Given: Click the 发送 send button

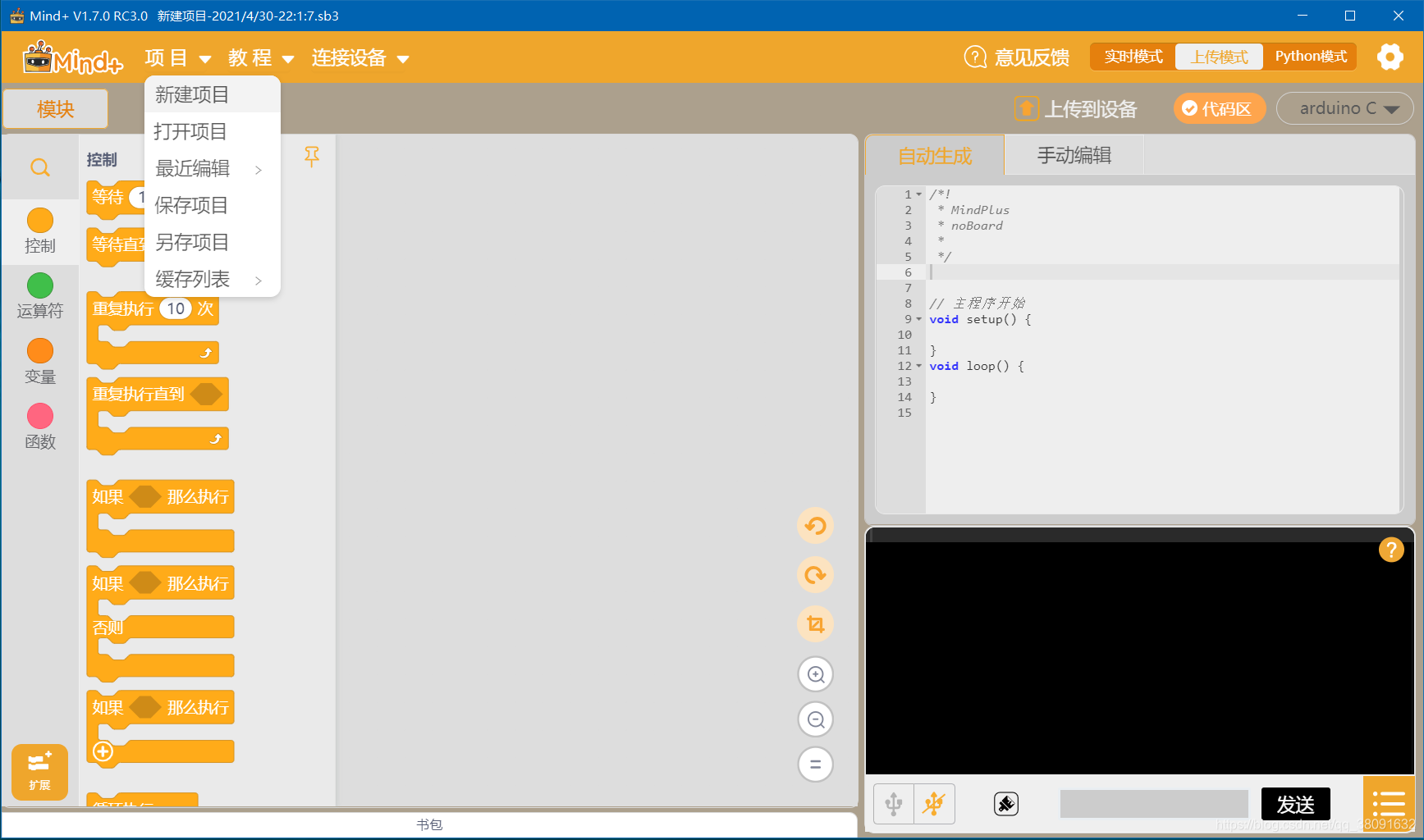Looking at the screenshot, I should pos(1295,804).
